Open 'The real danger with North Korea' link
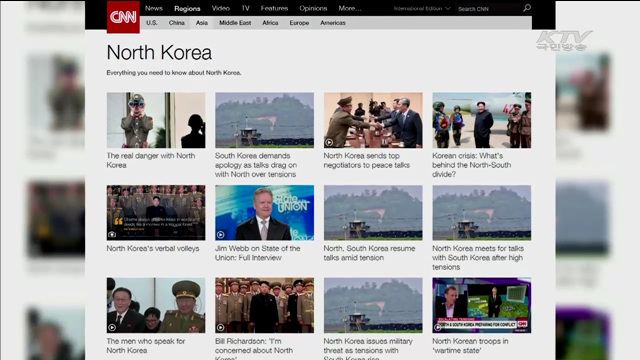Image resolution: width=640 pixels, height=360 pixels. [151, 160]
